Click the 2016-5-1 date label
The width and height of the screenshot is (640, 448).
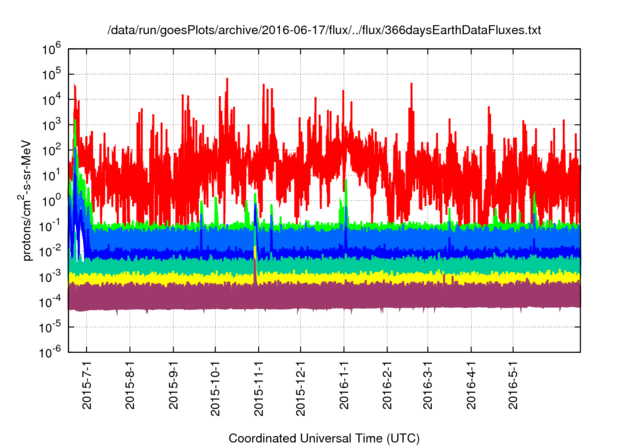coord(513,384)
